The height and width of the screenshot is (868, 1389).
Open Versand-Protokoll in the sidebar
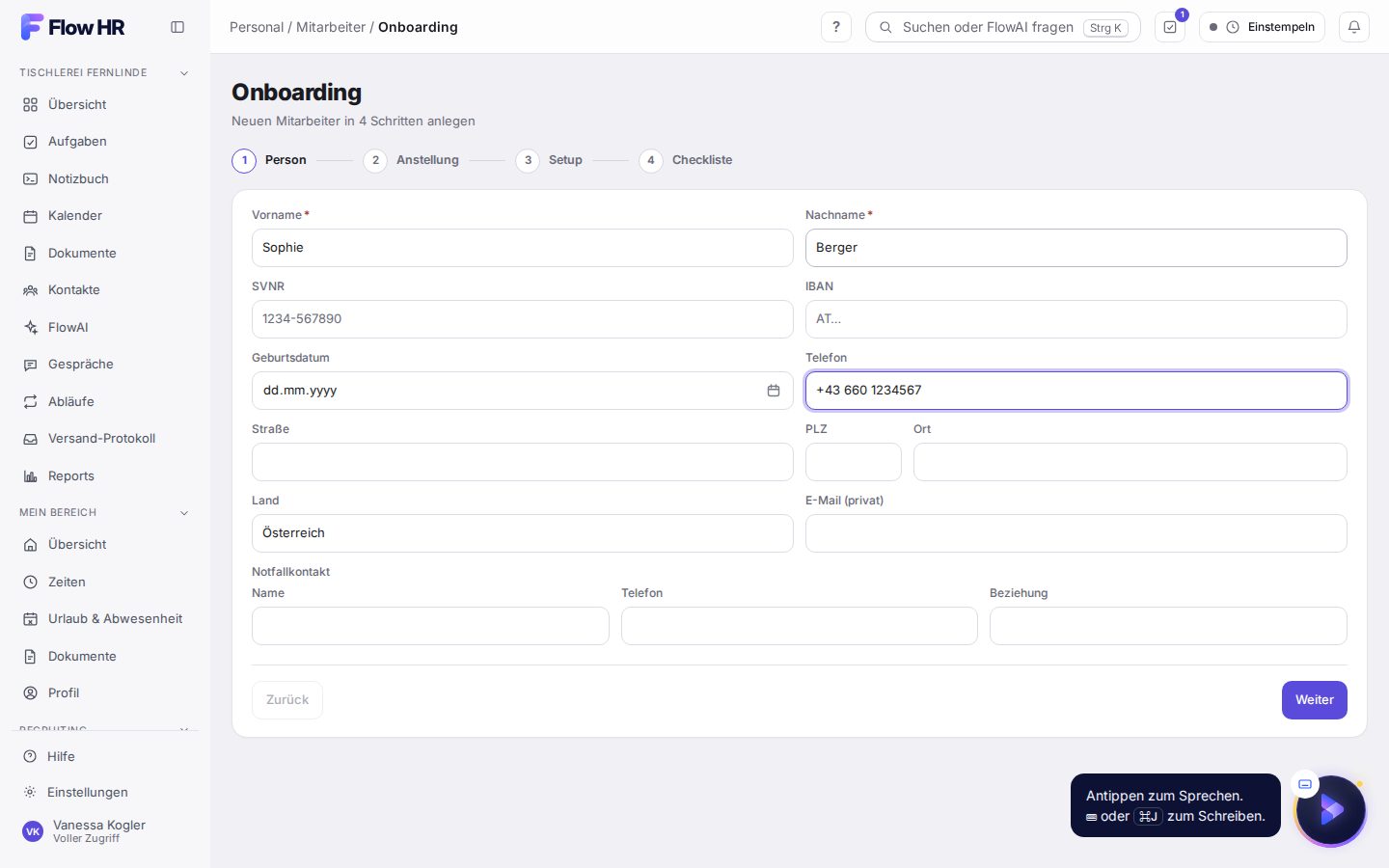coord(105,439)
